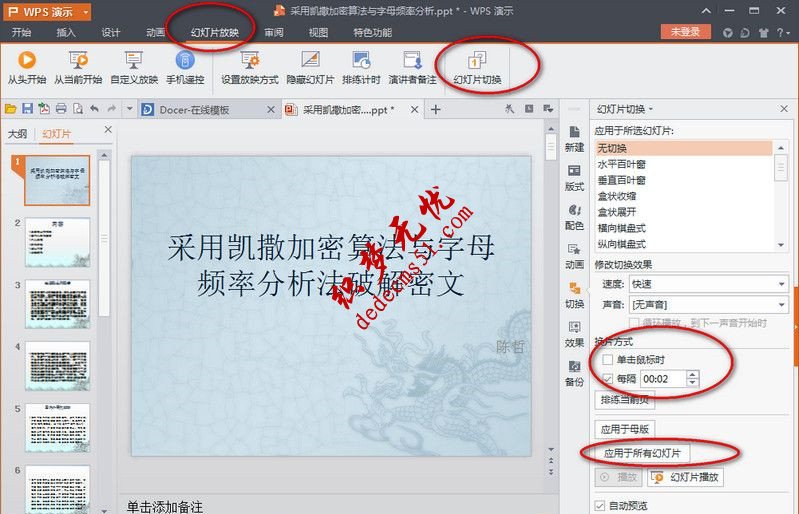
Task: Open custom slideshow (自定义放映)
Action: [x=134, y=67]
